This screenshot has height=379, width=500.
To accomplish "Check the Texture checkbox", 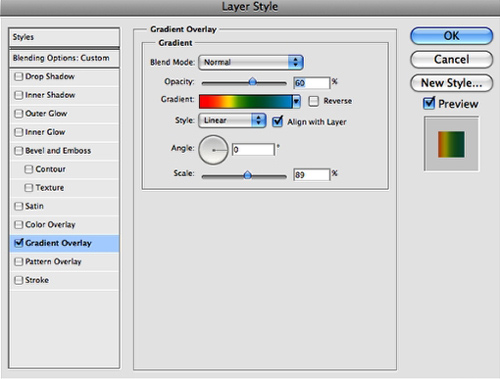I will pyautogui.click(x=29, y=188).
